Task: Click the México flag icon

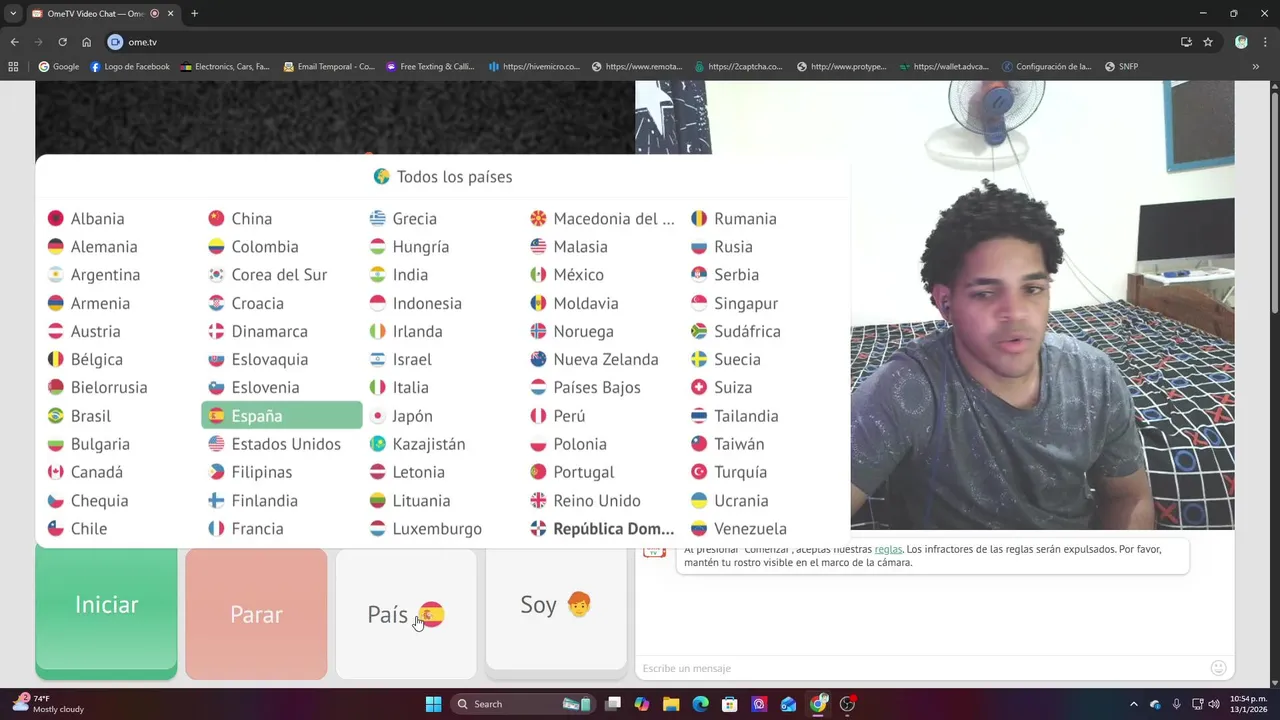Action: click(538, 275)
